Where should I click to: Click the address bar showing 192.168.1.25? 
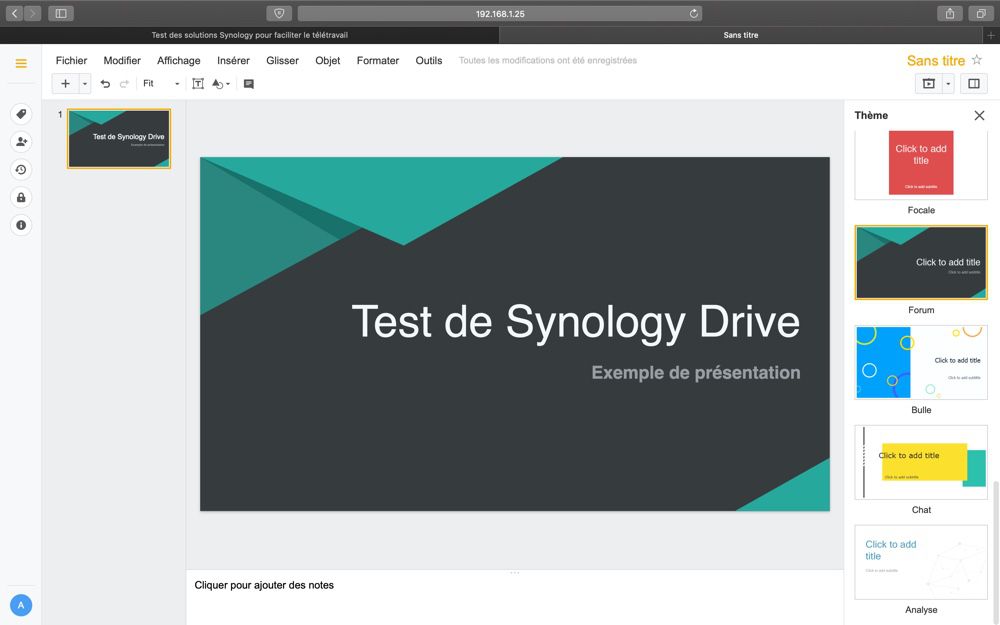point(499,13)
